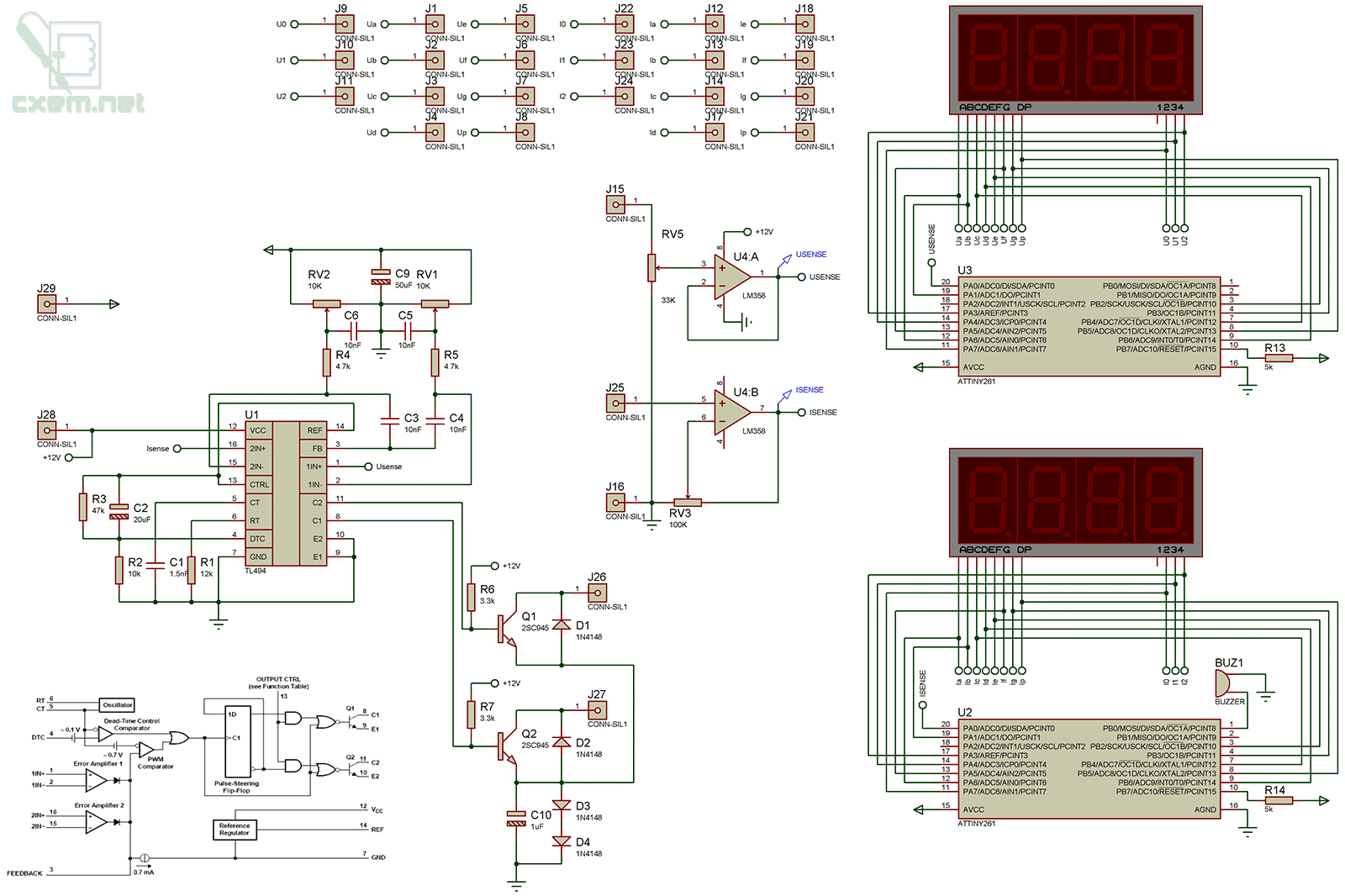The image size is (1345, 896).
Task: Select connector J27 near Q2
Action: coord(597,710)
